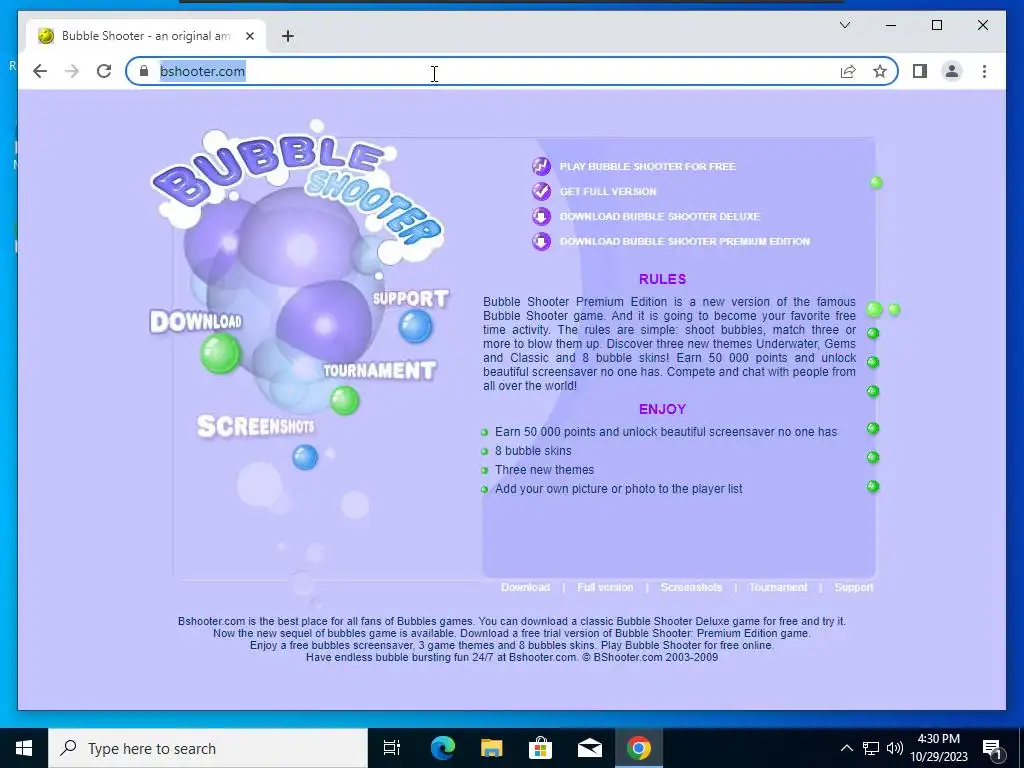
Task: Click Download Bubble Shooter Deluxe link
Action: tap(660, 216)
